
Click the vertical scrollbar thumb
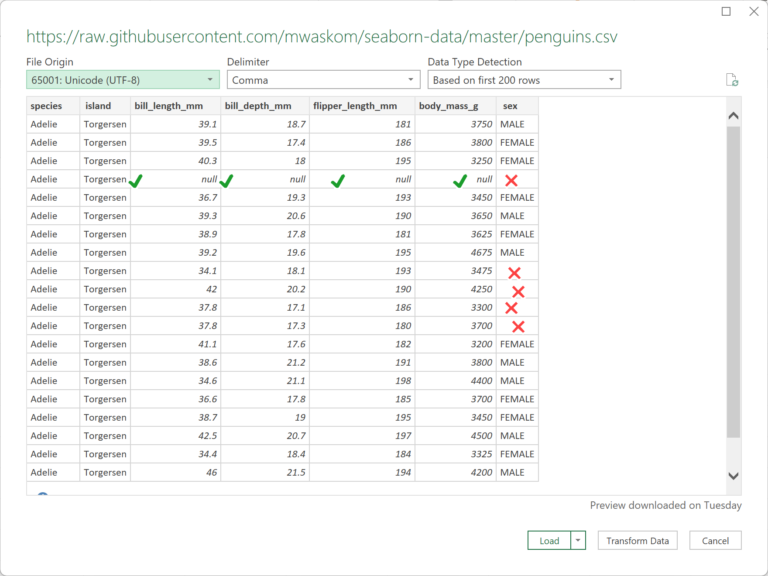(733, 282)
